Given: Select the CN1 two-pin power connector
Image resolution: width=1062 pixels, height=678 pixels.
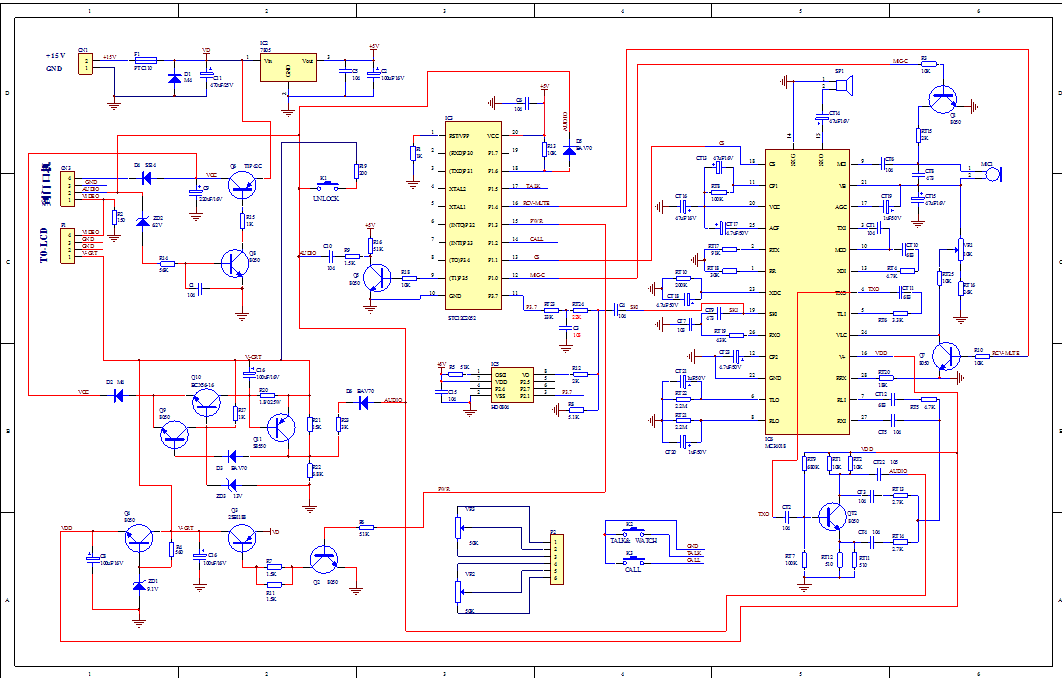Looking at the screenshot, I should point(85,64).
